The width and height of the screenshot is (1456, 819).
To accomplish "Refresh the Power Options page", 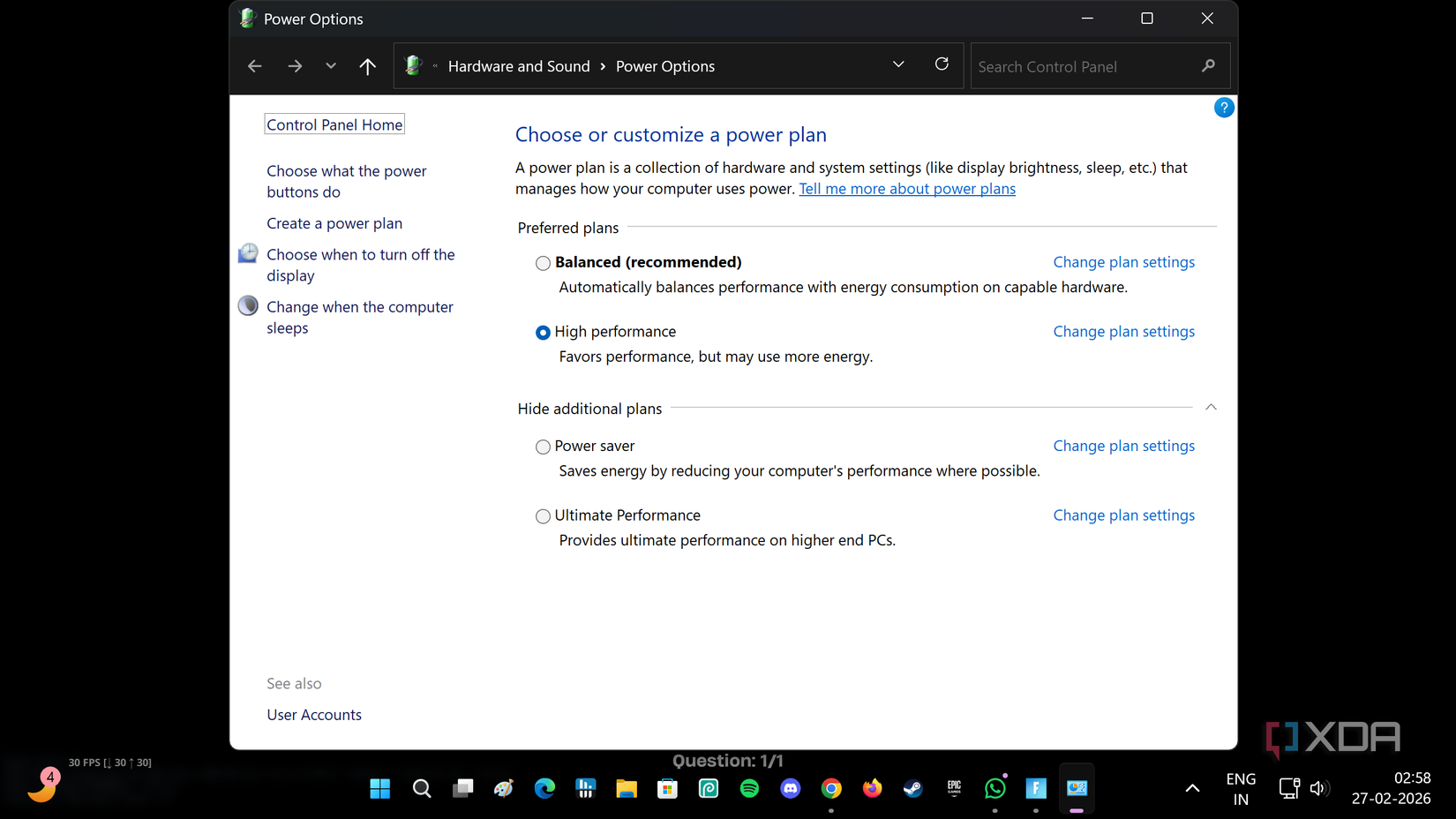I will pos(942,64).
